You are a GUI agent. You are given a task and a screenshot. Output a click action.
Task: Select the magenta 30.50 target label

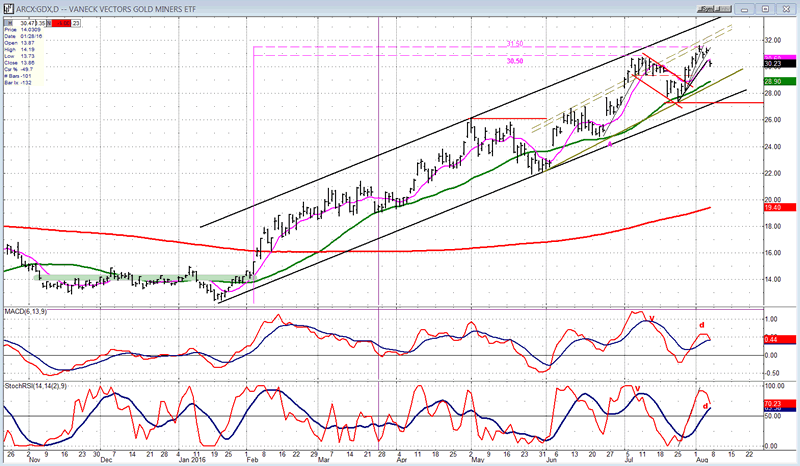[x=515, y=60]
